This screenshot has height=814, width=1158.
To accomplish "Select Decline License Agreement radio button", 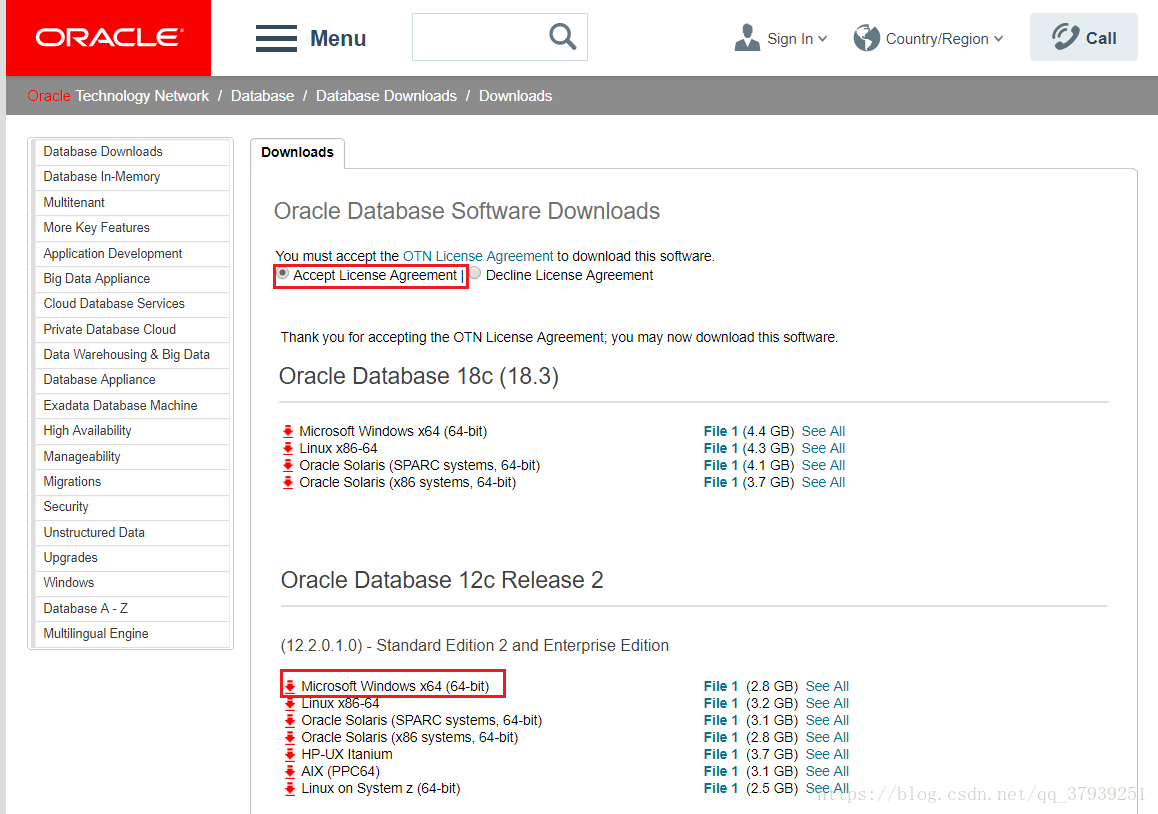I will (476, 273).
